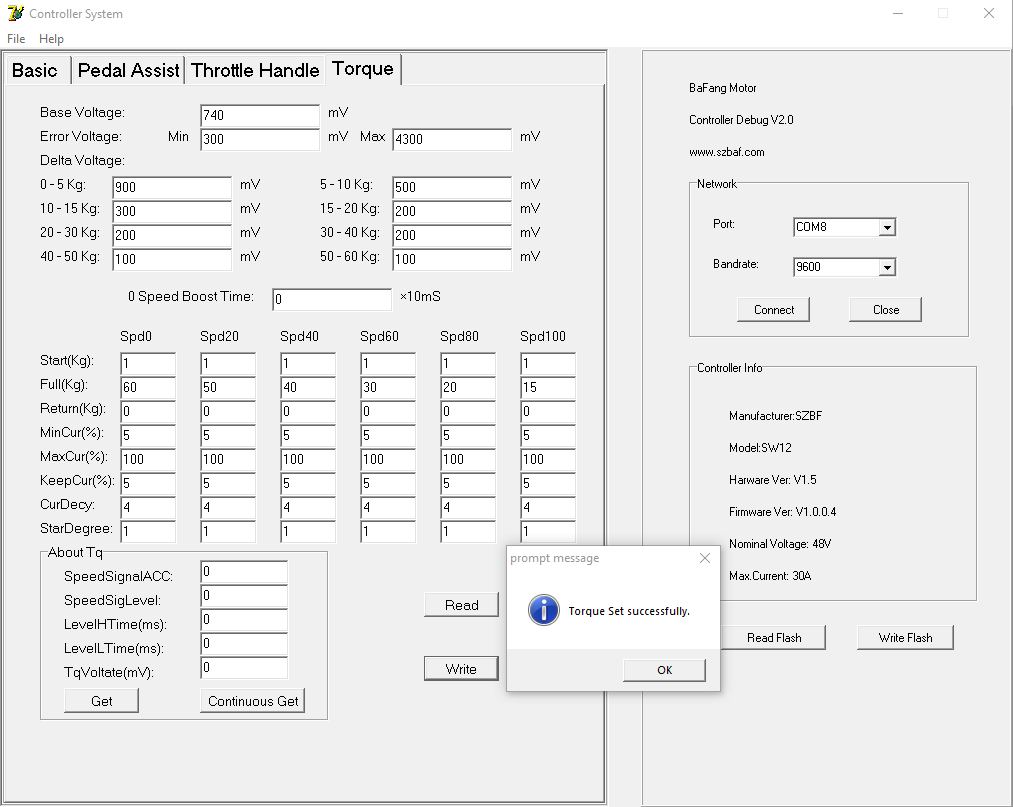Viewport: 1013px width, 807px height.
Task: Open the Help menu
Action: [51, 39]
